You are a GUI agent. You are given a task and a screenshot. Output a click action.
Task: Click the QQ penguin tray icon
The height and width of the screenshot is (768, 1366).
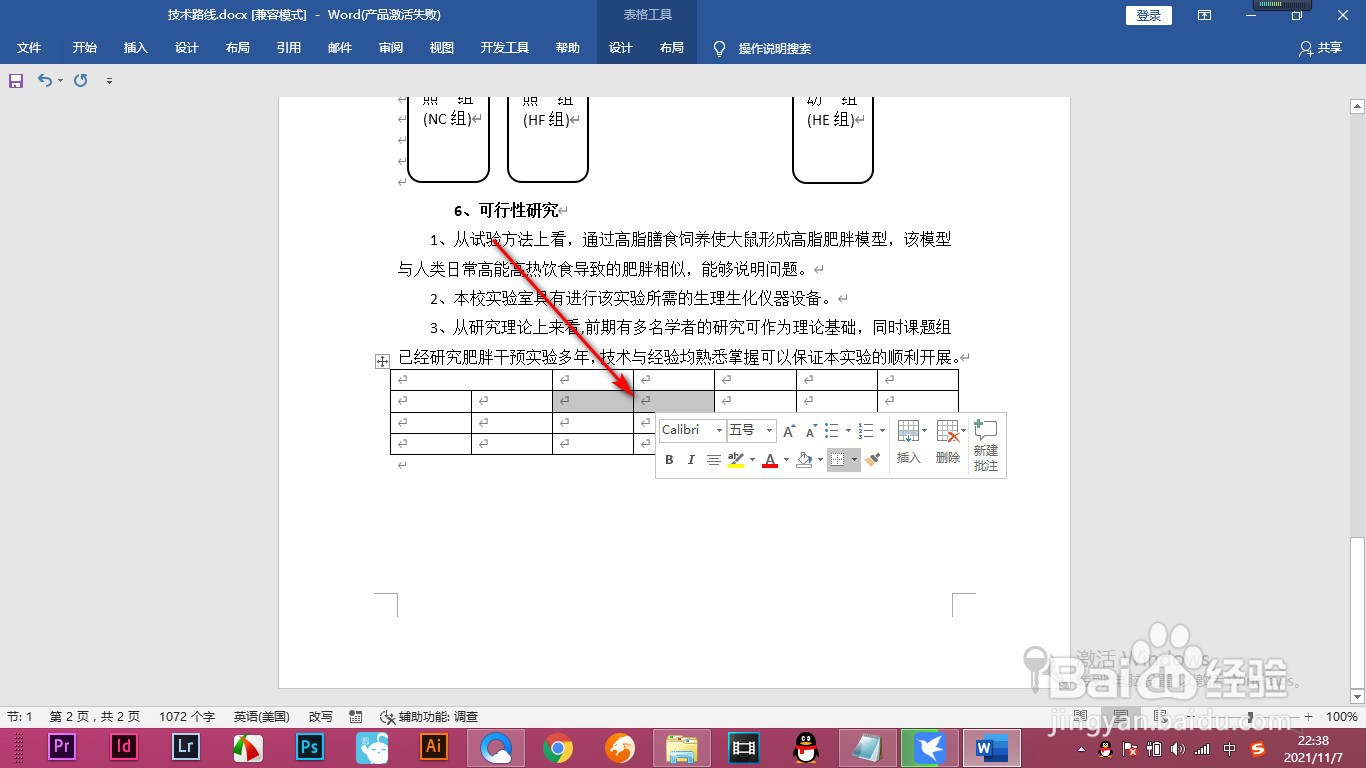[x=1105, y=748]
